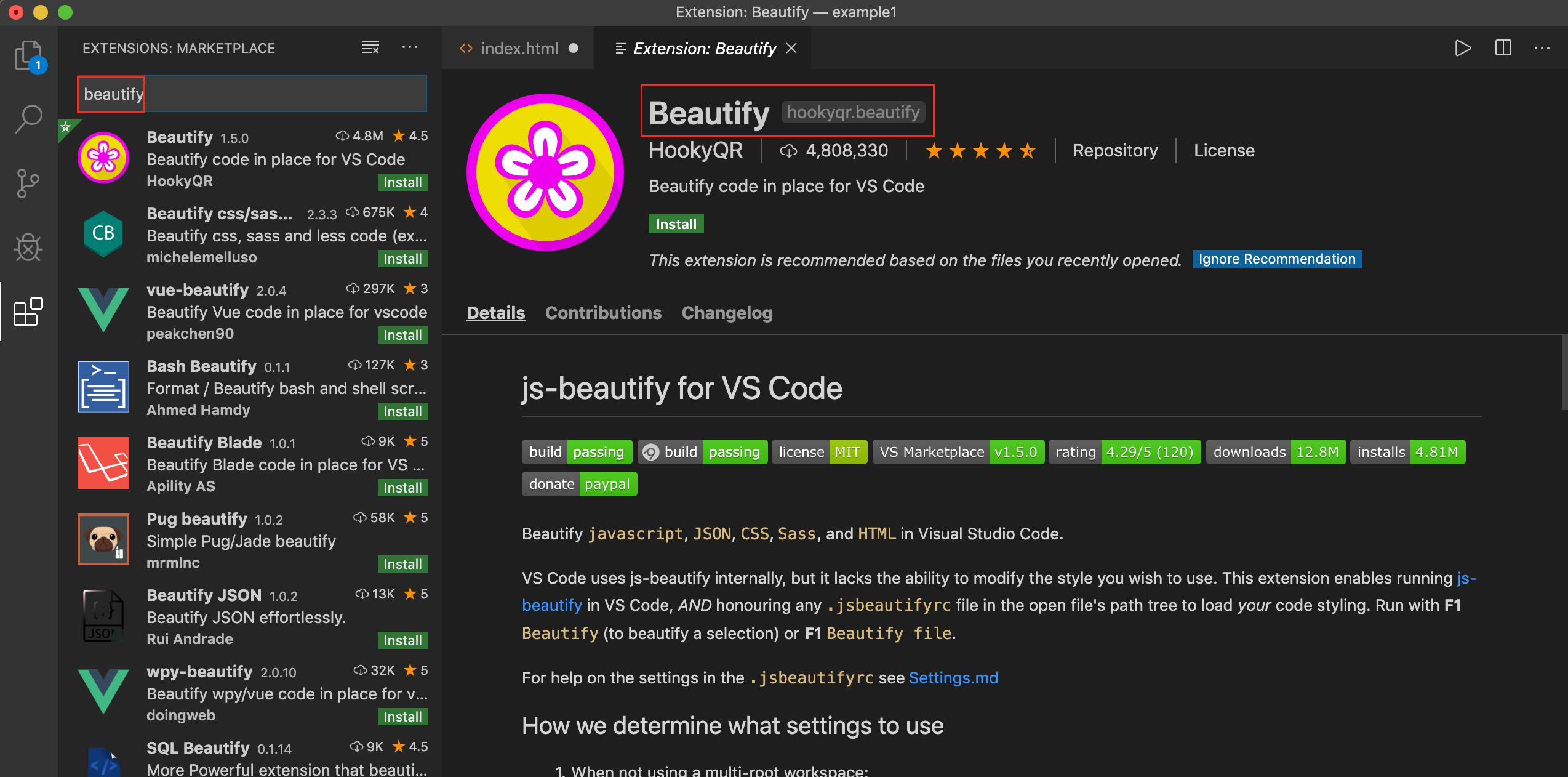Screen dimensions: 1568x777
Task: Select the Beautify css/sass list title
Action: coord(219,214)
